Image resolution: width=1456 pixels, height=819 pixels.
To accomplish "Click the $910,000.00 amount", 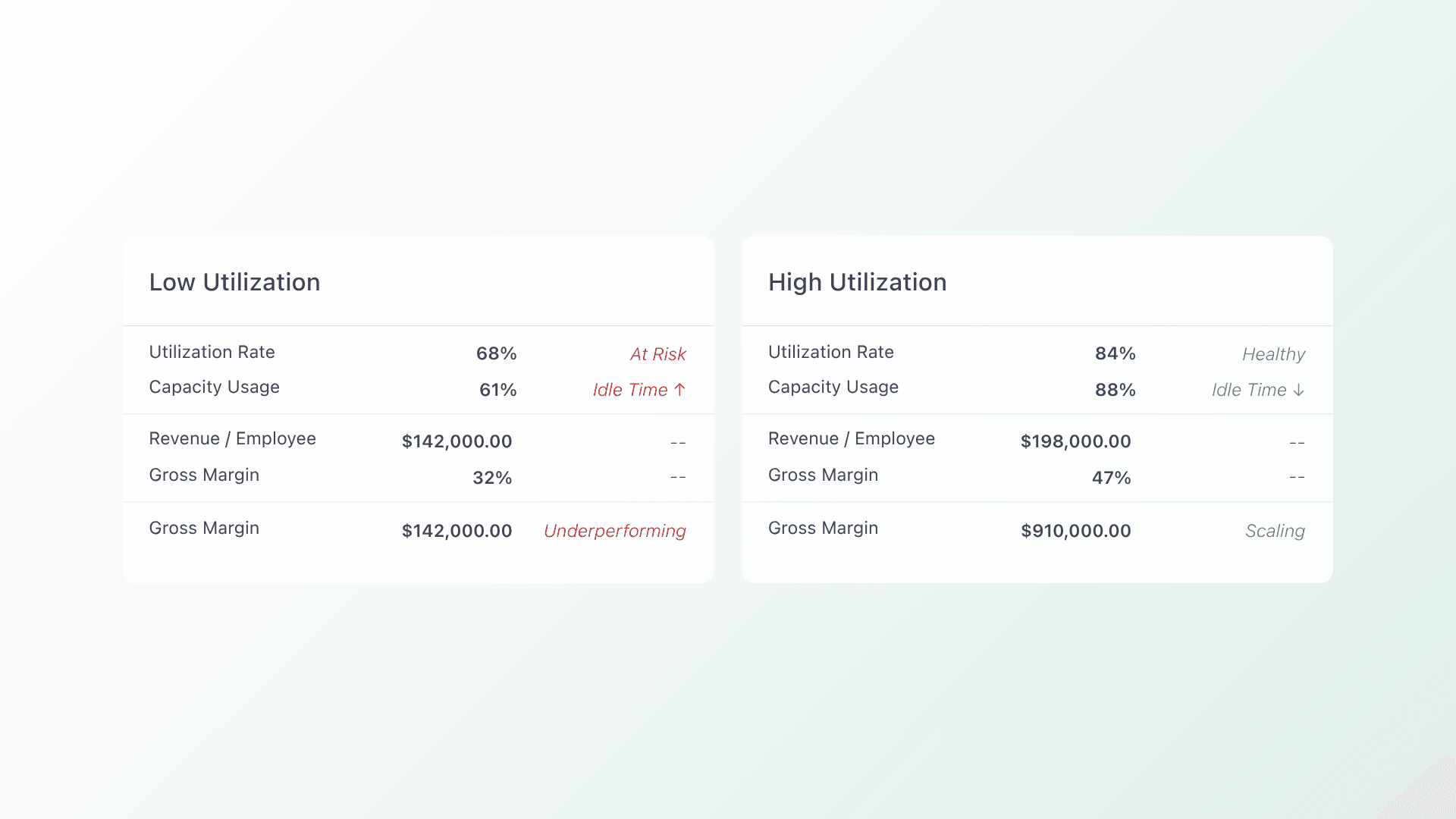I will (1075, 531).
